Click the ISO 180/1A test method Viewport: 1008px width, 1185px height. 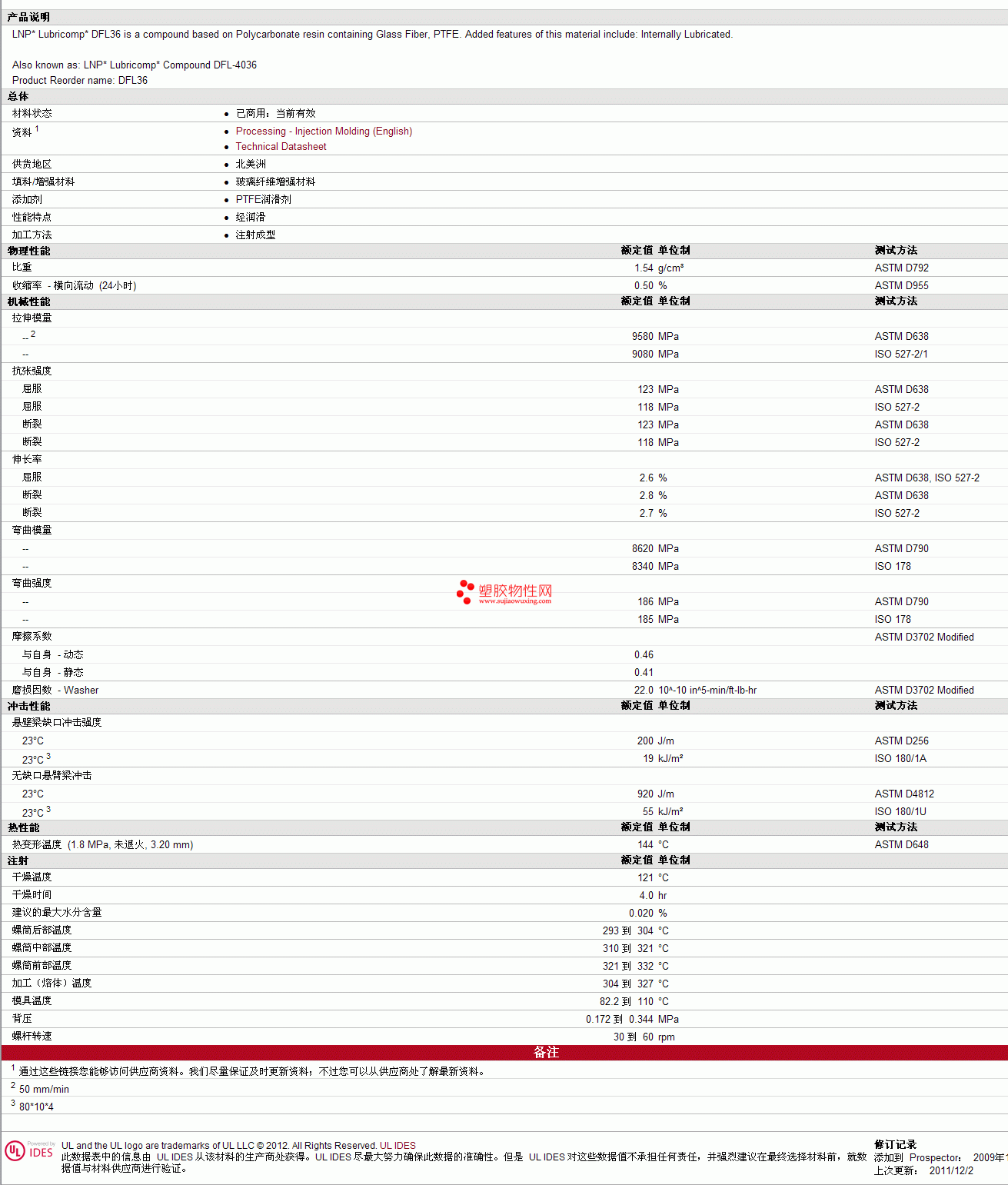click(x=900, y=759)
